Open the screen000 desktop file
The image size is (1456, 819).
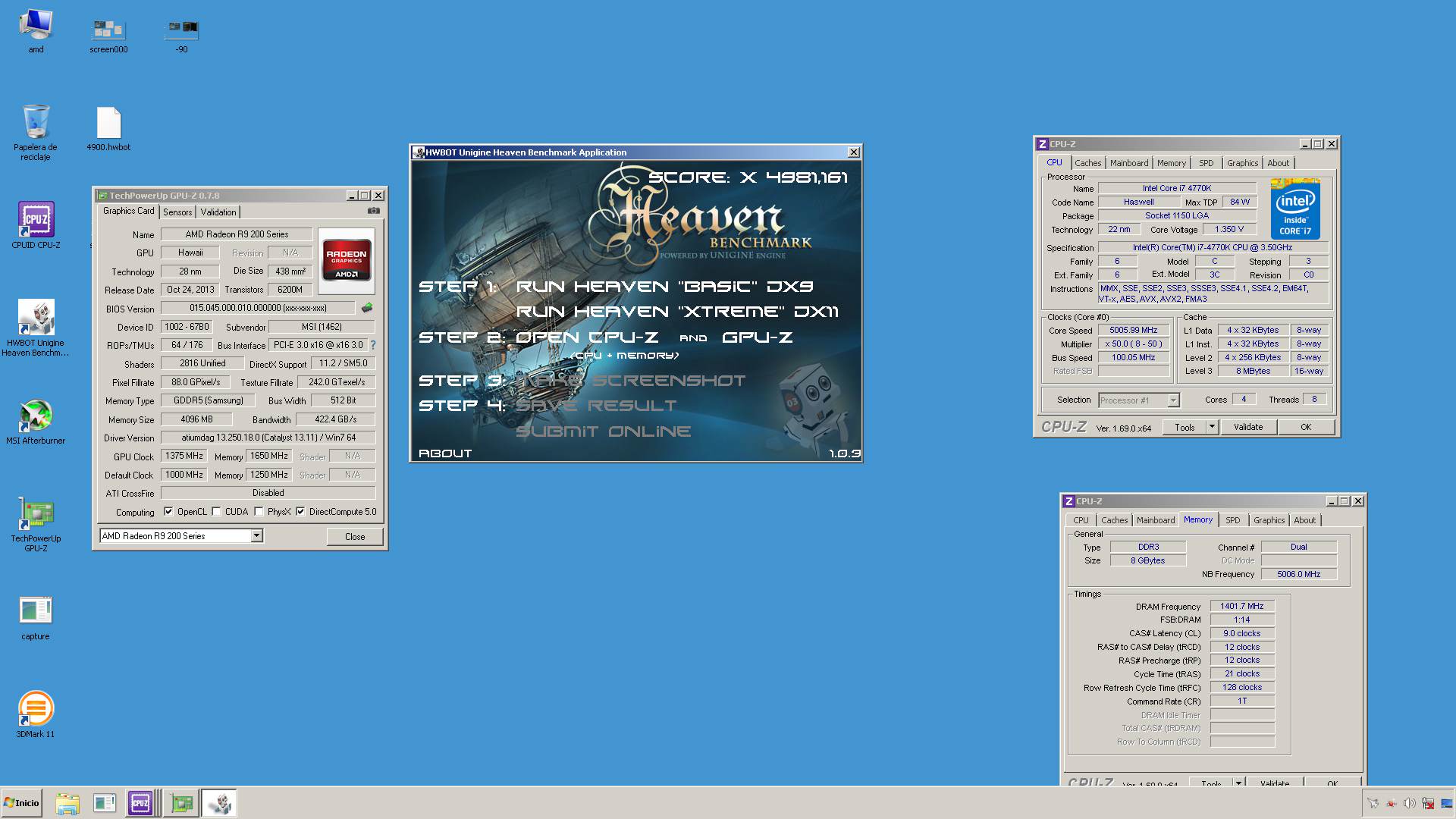click(108, 36)
